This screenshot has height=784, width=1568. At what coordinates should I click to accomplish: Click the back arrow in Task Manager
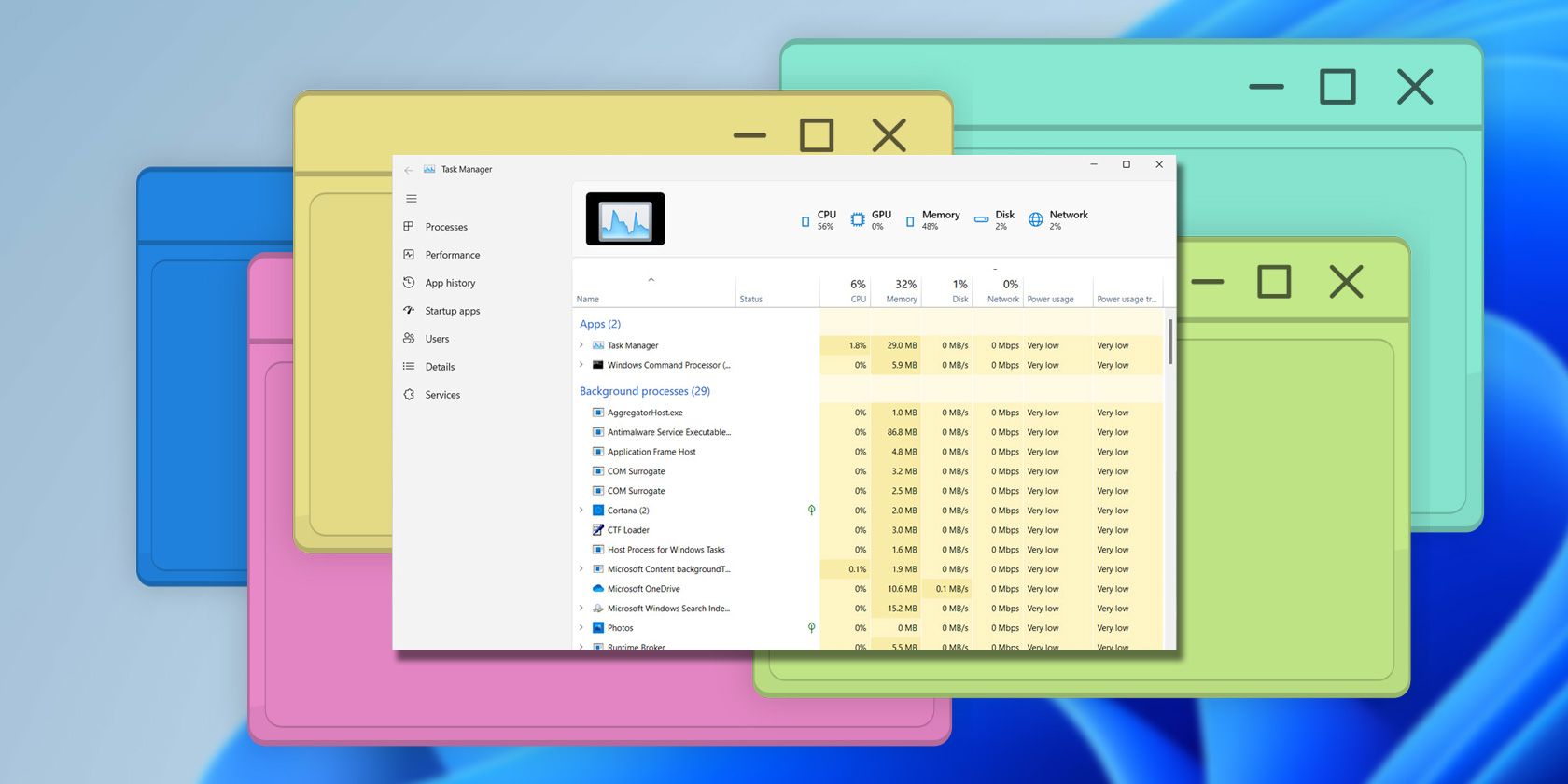pyautogui.click(x=409, y=170)
